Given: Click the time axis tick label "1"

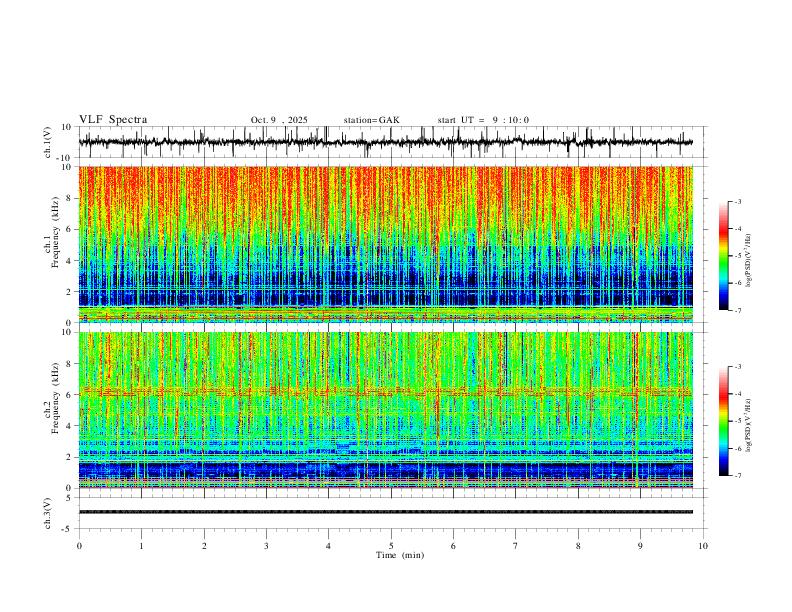Looking at the screenshot, I should coord(141,546).
